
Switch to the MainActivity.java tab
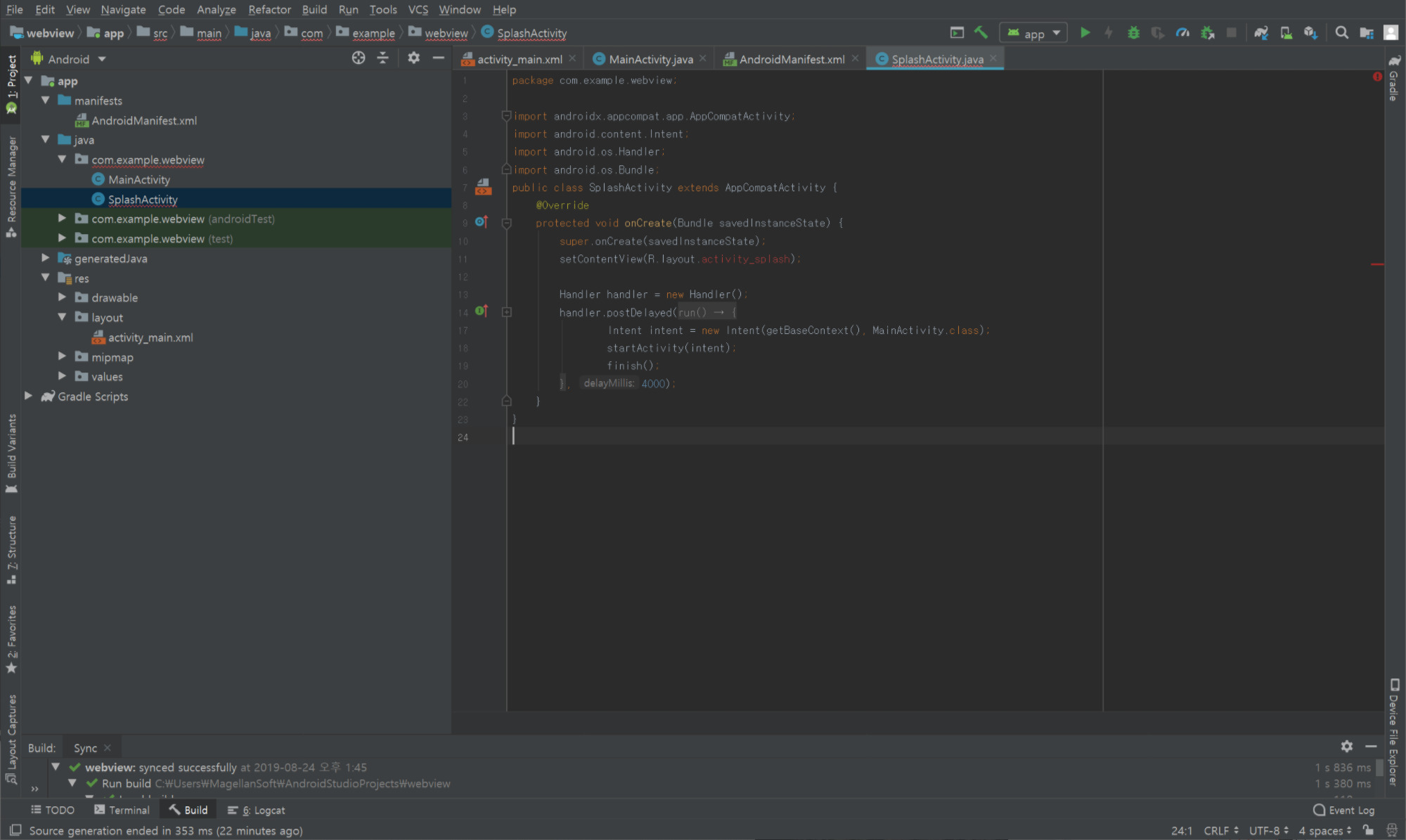click(650, 60)
